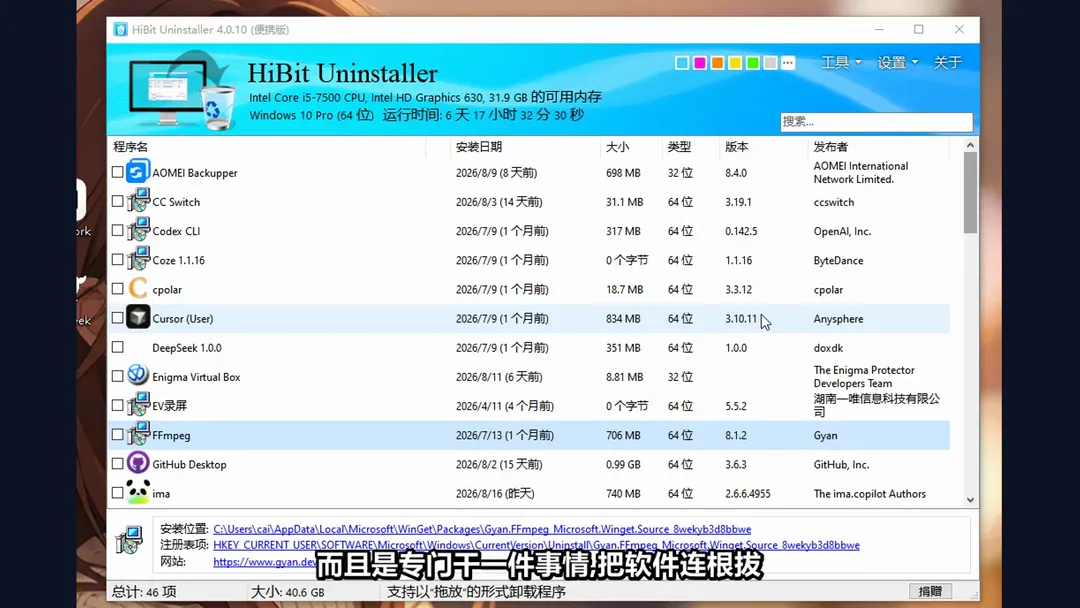Click the EV录屏 program icon
This screenshot has width=1080, height=608.
(x=138, y=404)
